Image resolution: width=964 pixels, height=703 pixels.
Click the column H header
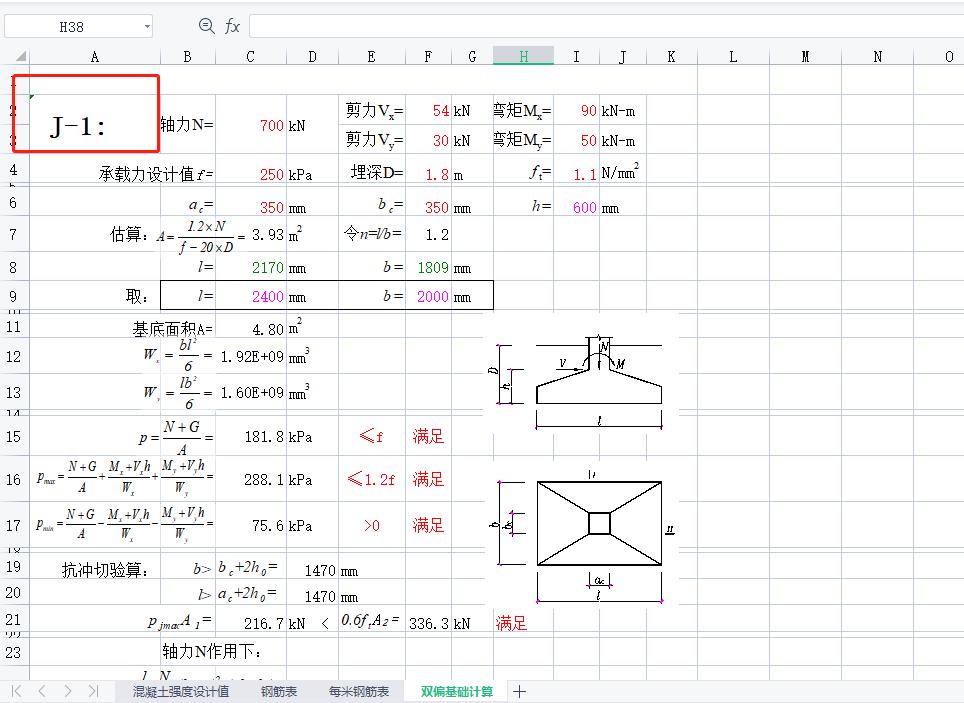click(x=522, y=56)
